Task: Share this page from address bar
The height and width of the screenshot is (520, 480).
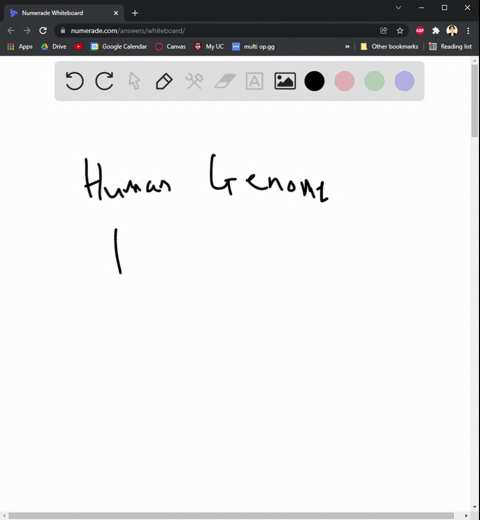Action: tap(384, 31)
